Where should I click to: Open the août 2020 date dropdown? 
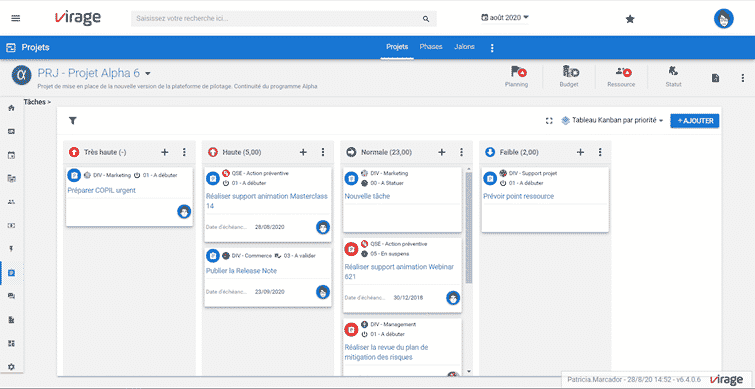tap(505, 17)
